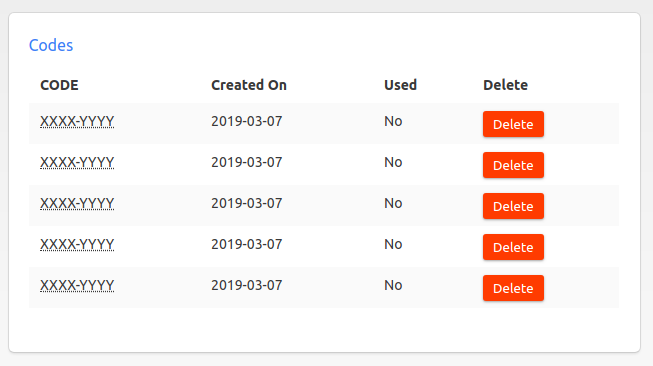Click the Used value No in first row

[393, 121]
